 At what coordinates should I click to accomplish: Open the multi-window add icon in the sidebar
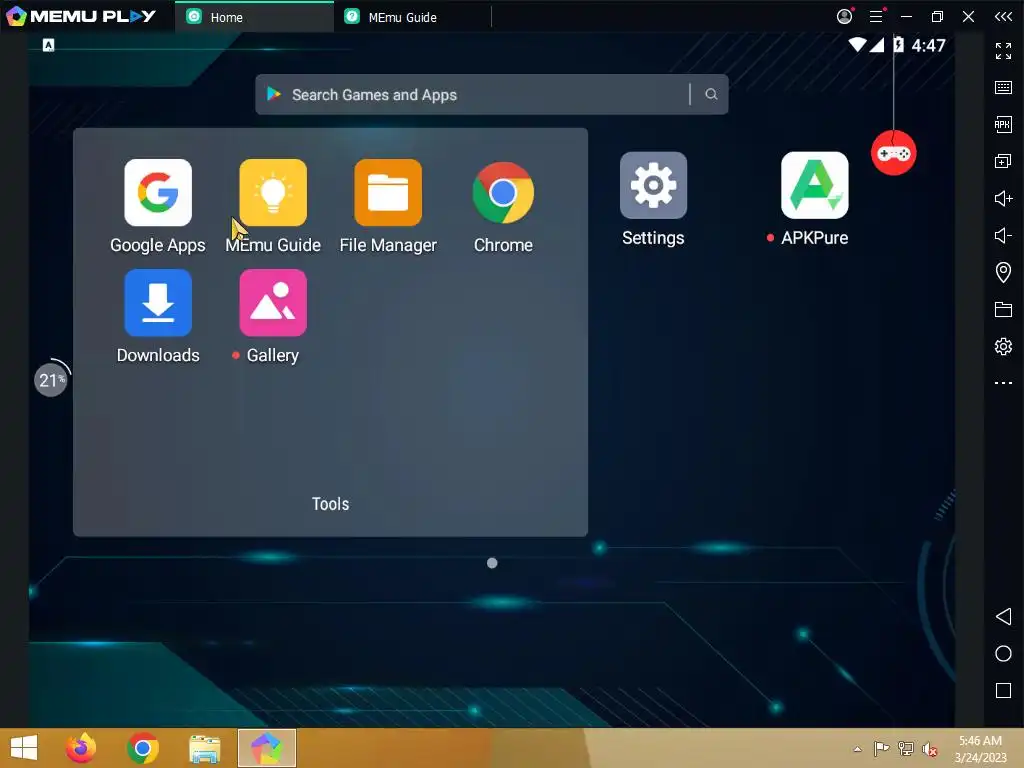click(1003, 161)
